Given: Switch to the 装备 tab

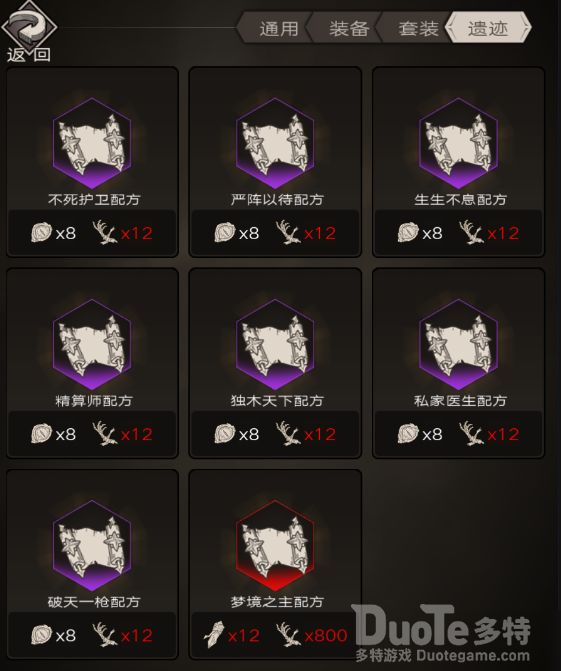Looking at the screenshot, I should coord(348,28).
